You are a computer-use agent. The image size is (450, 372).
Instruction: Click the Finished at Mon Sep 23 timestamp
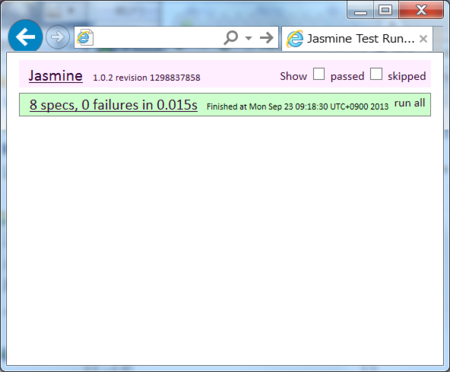(297, 107)
